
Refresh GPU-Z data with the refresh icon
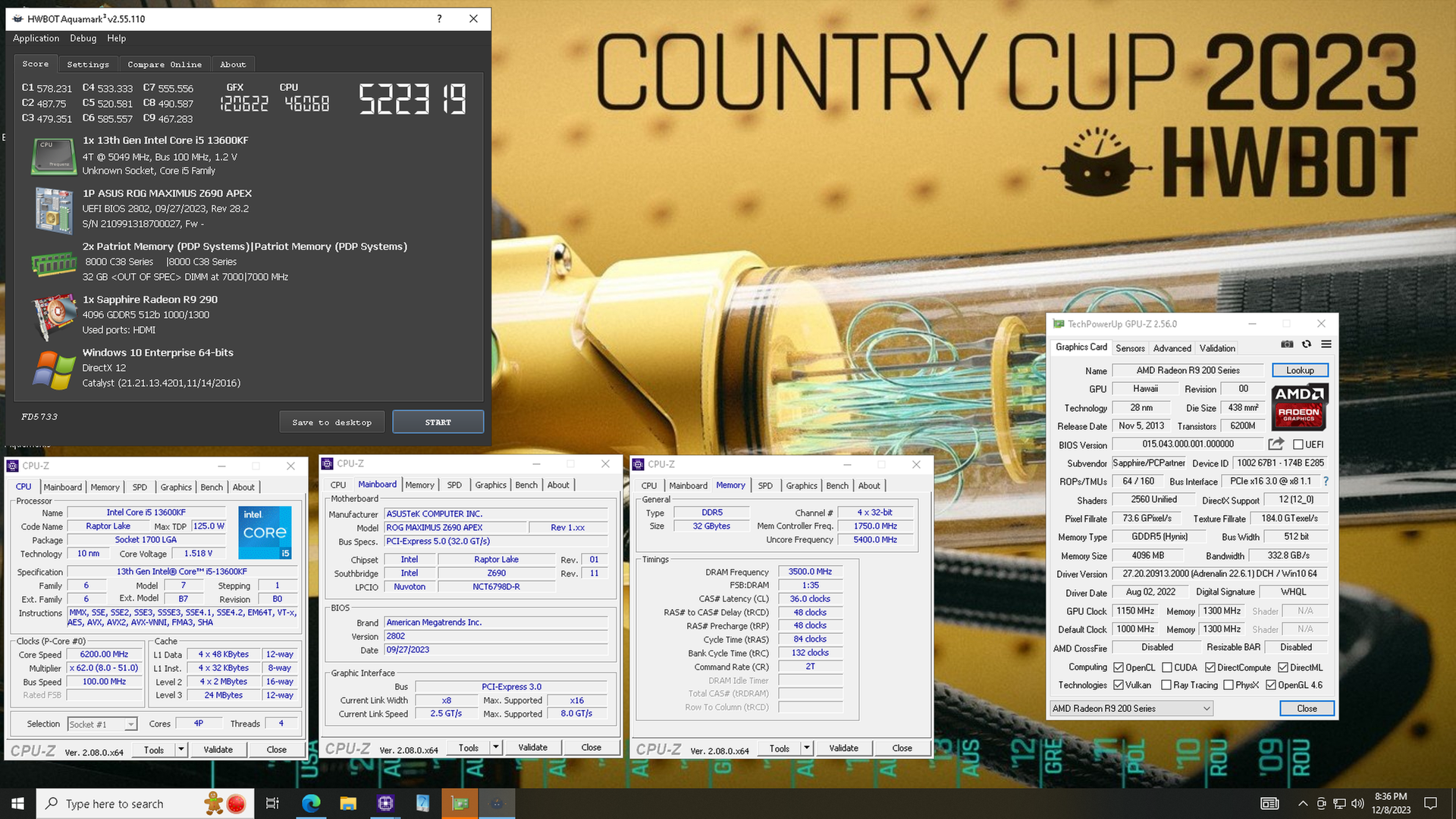[x=1307, y=344]
